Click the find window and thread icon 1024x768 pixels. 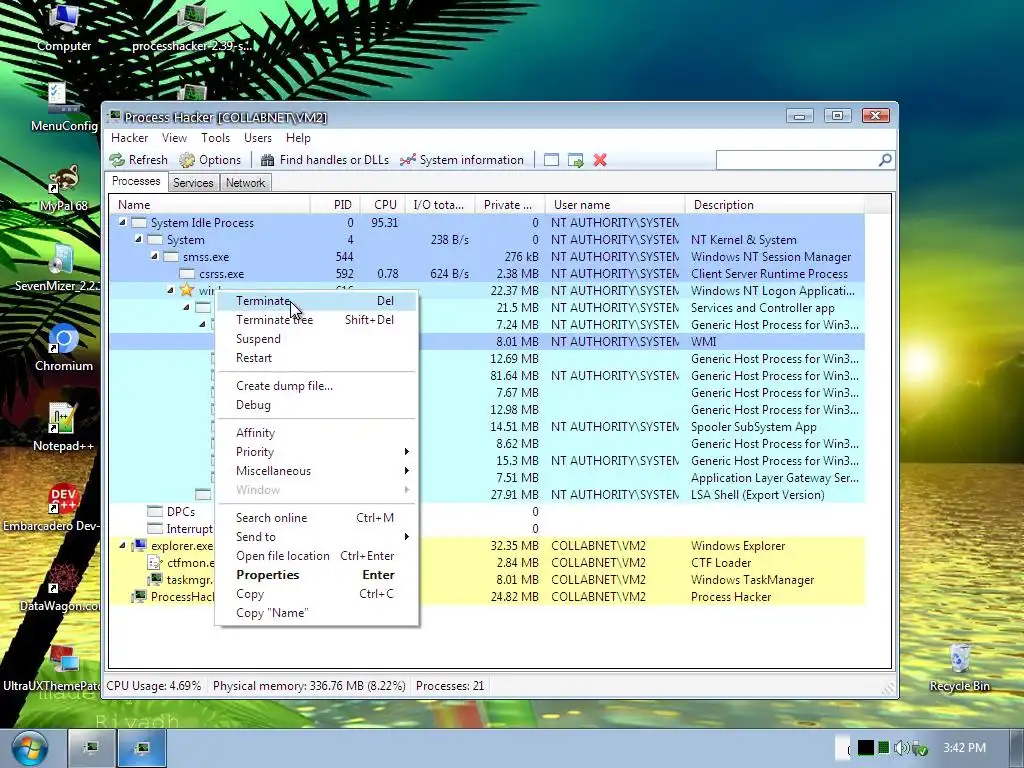click(575, 160)
